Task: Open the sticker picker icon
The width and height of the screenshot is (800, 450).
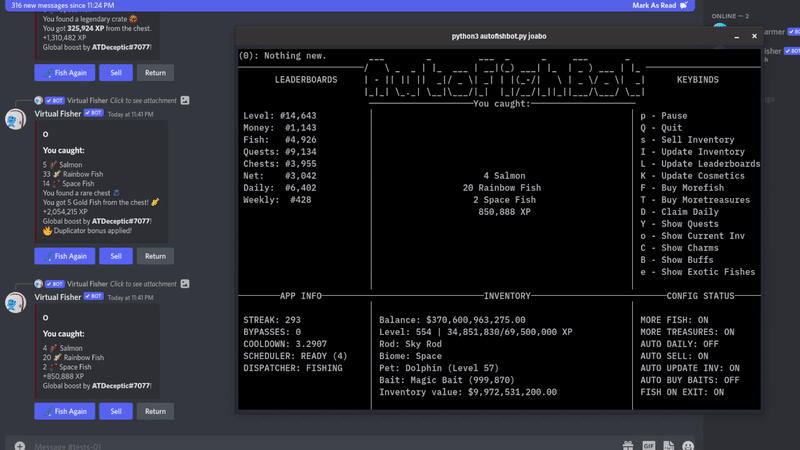Action: (x=668, y=446)
